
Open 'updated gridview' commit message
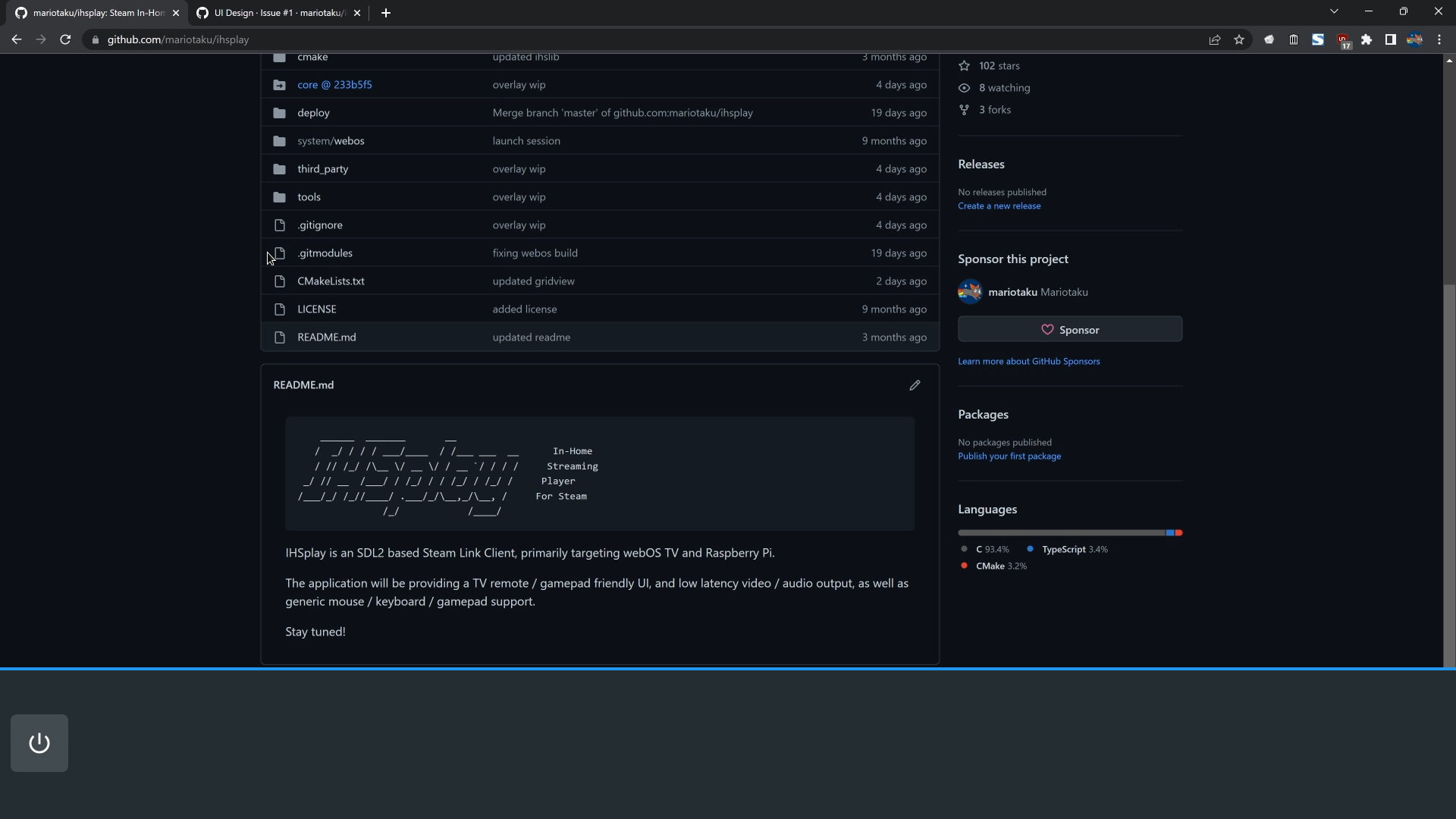533,281
